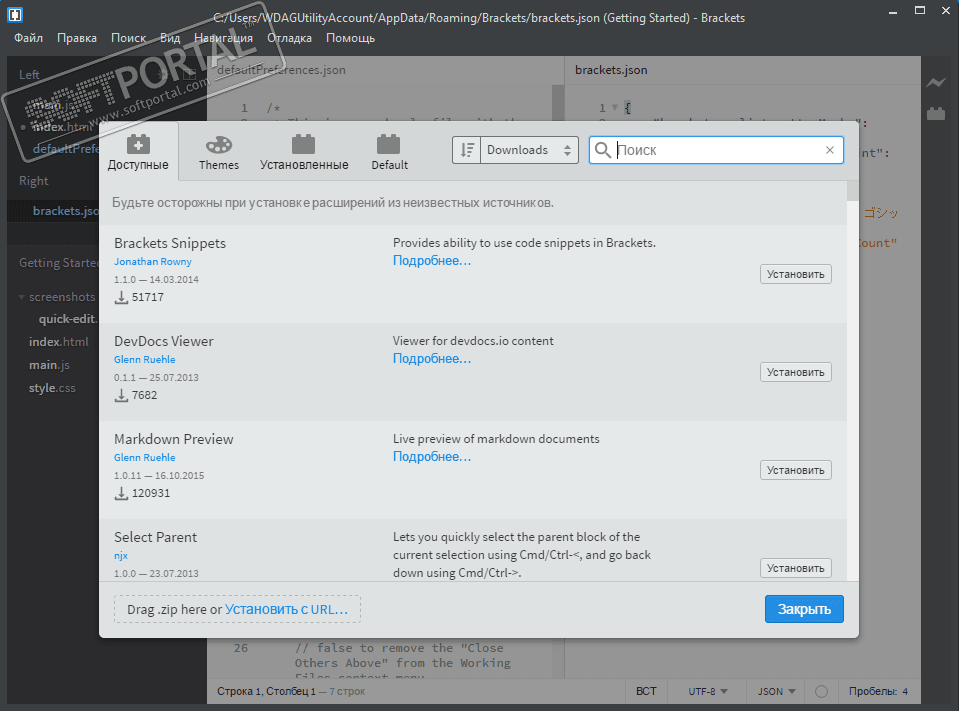959x711 pixels.
Task: Open the Downloads sort dropdown
Action: [x=529, y=150]
